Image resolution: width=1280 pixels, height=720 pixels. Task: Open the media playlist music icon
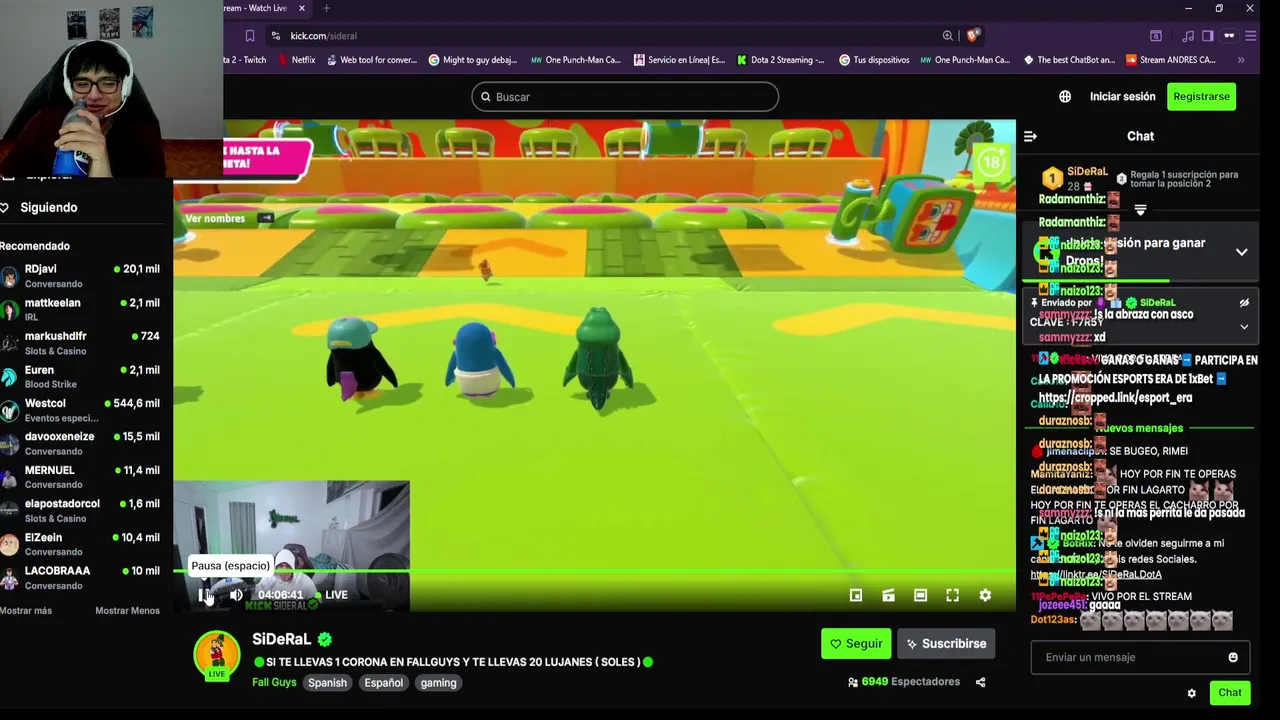tap(1187, 35)
